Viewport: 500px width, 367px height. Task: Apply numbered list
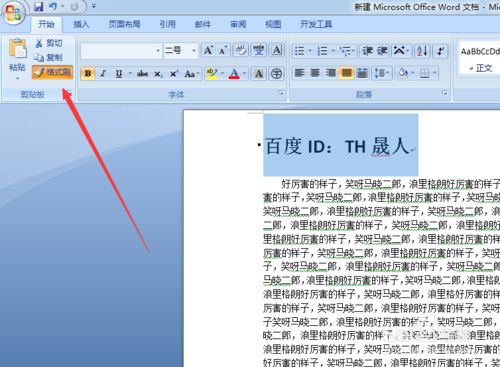pos(322,51)
